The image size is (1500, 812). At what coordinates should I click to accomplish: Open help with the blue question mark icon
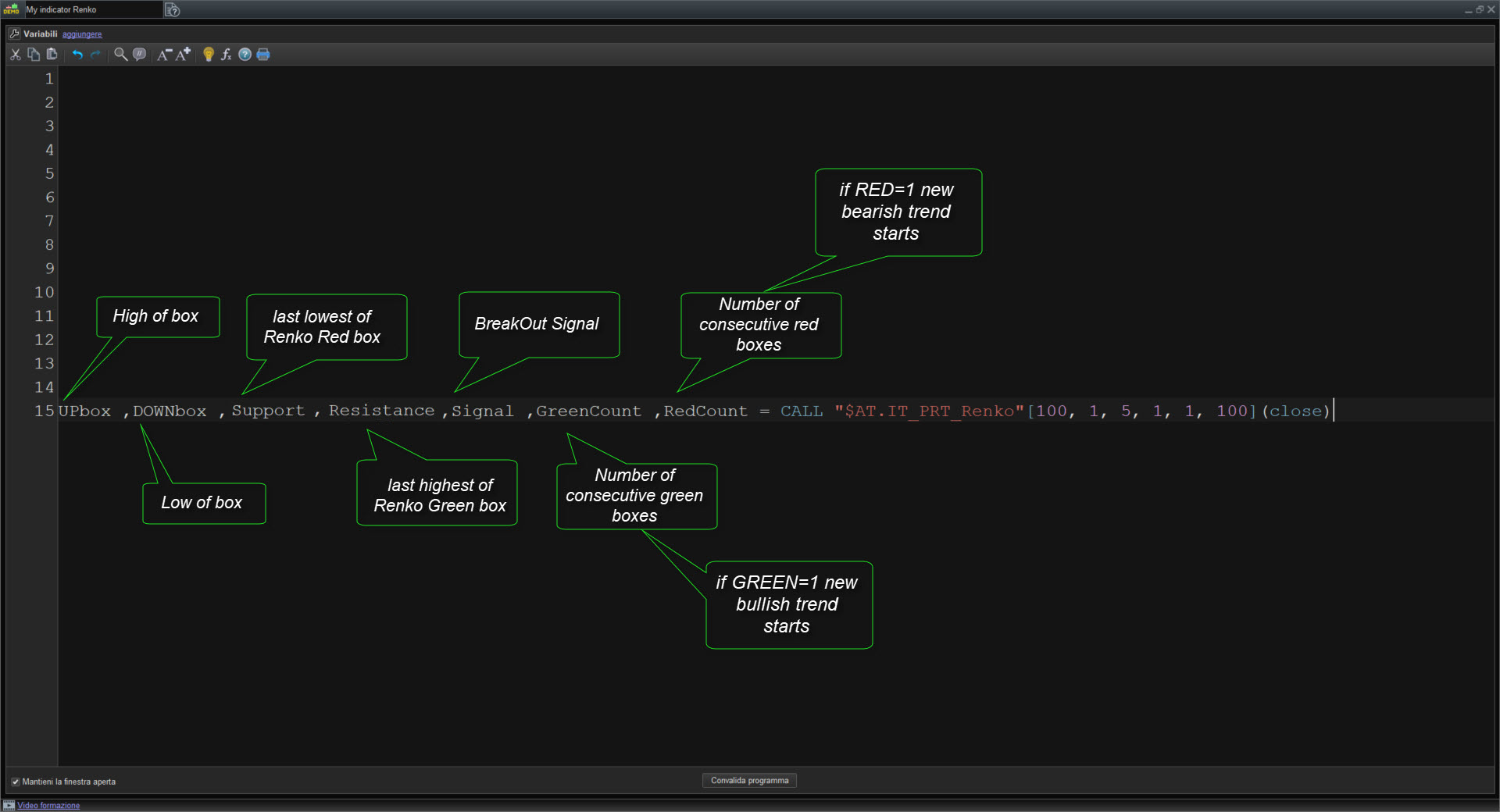[x=245, y=54]
